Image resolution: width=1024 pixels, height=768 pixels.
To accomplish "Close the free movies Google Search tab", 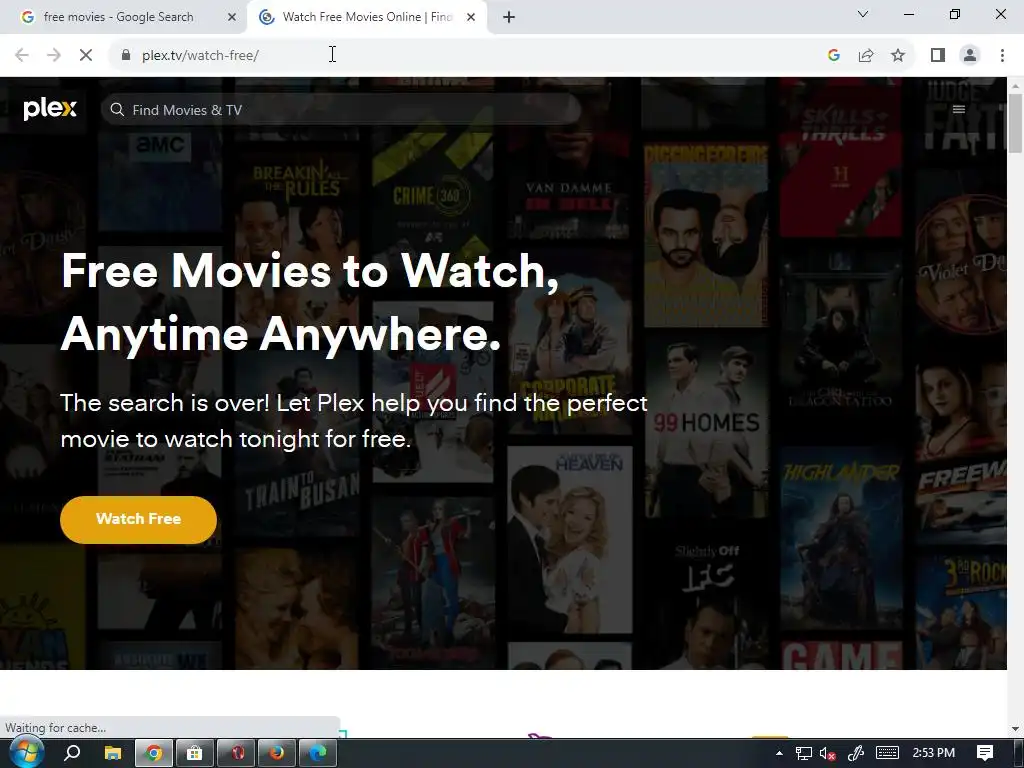I will (231, 17).
